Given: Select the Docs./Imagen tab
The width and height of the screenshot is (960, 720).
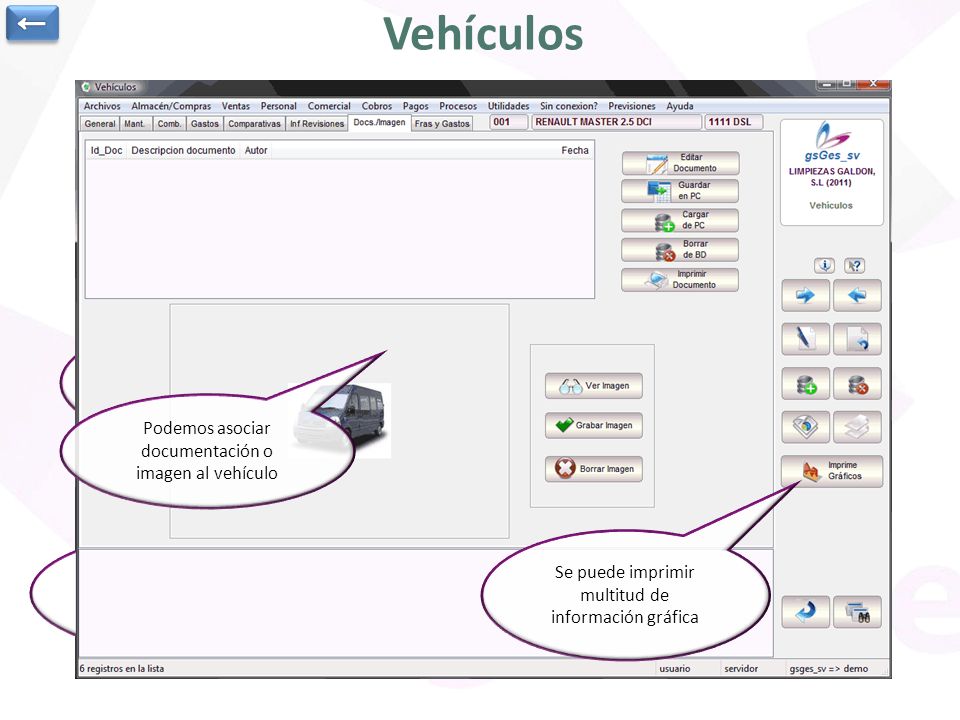Looking at the screenshot, I should 380,122.
